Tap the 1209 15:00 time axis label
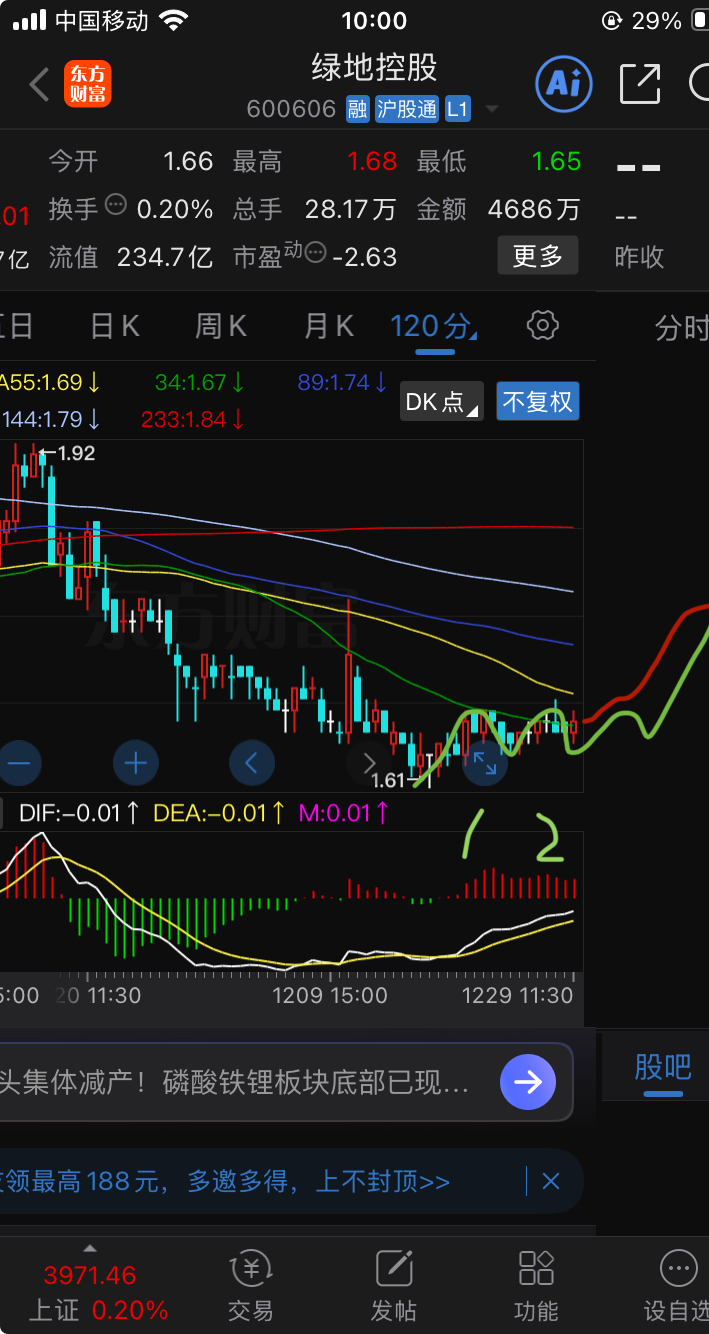The width and height of the screenshot is (709, 1334). pos(329,996)
